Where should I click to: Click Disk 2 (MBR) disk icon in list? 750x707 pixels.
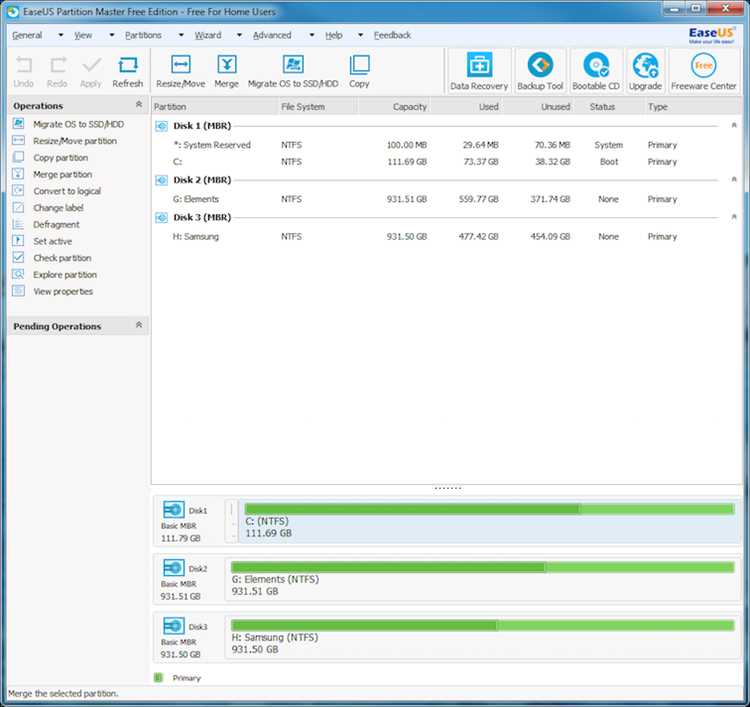pyautogui.click(x=162, y=180)
